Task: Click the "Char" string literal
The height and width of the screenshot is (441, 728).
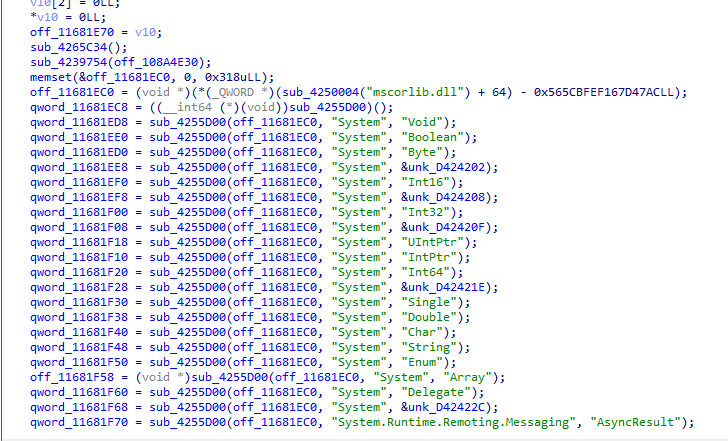Action: click(x=422, y=332)
